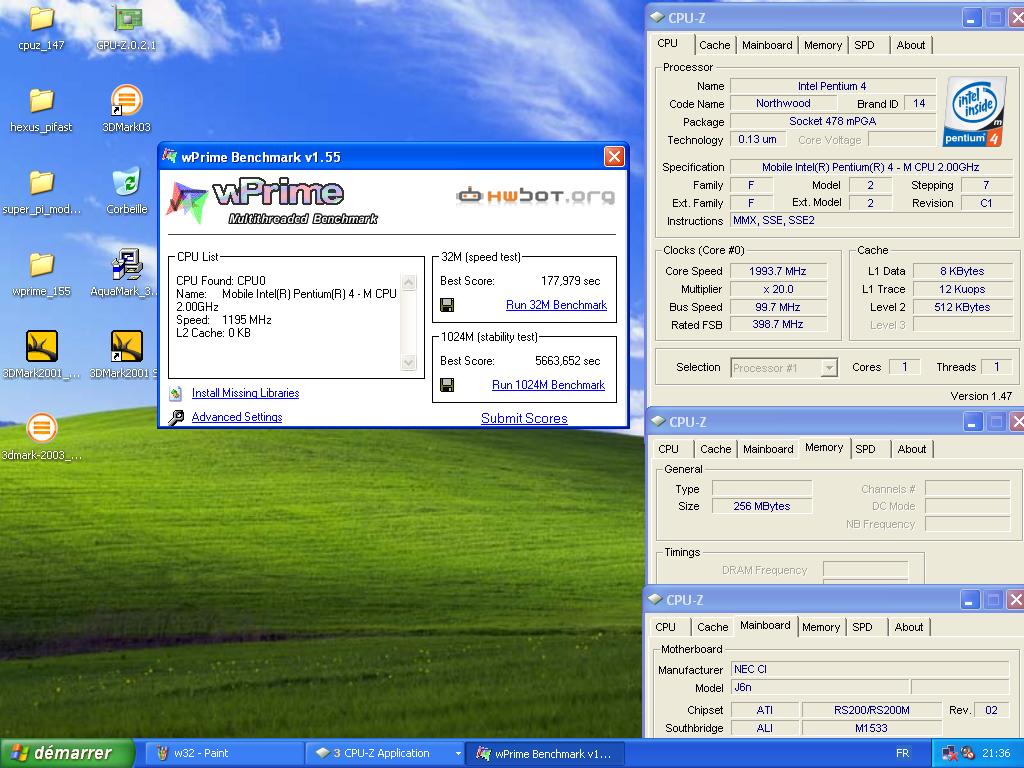Screen dimensions: 1024x768
Task: Open the CPU tab in CPU-Z Memory window
Action: click(668, 449)
